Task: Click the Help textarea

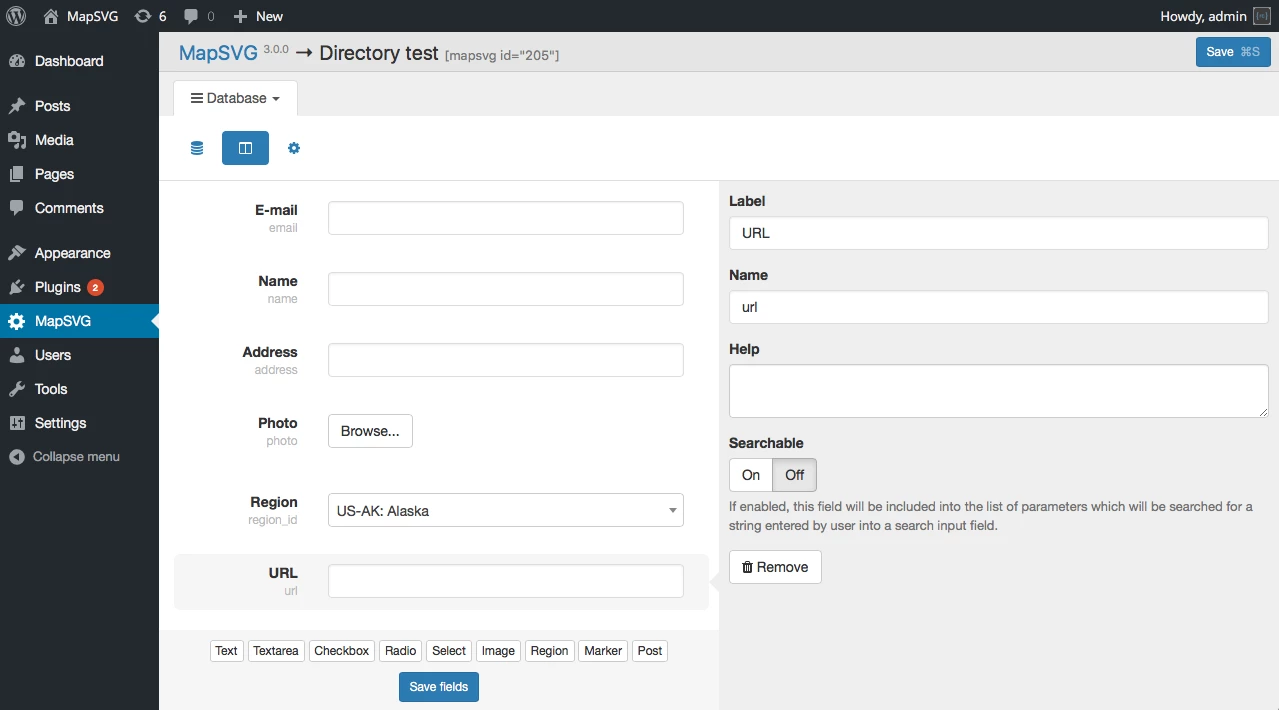Action: pos(998,390)
